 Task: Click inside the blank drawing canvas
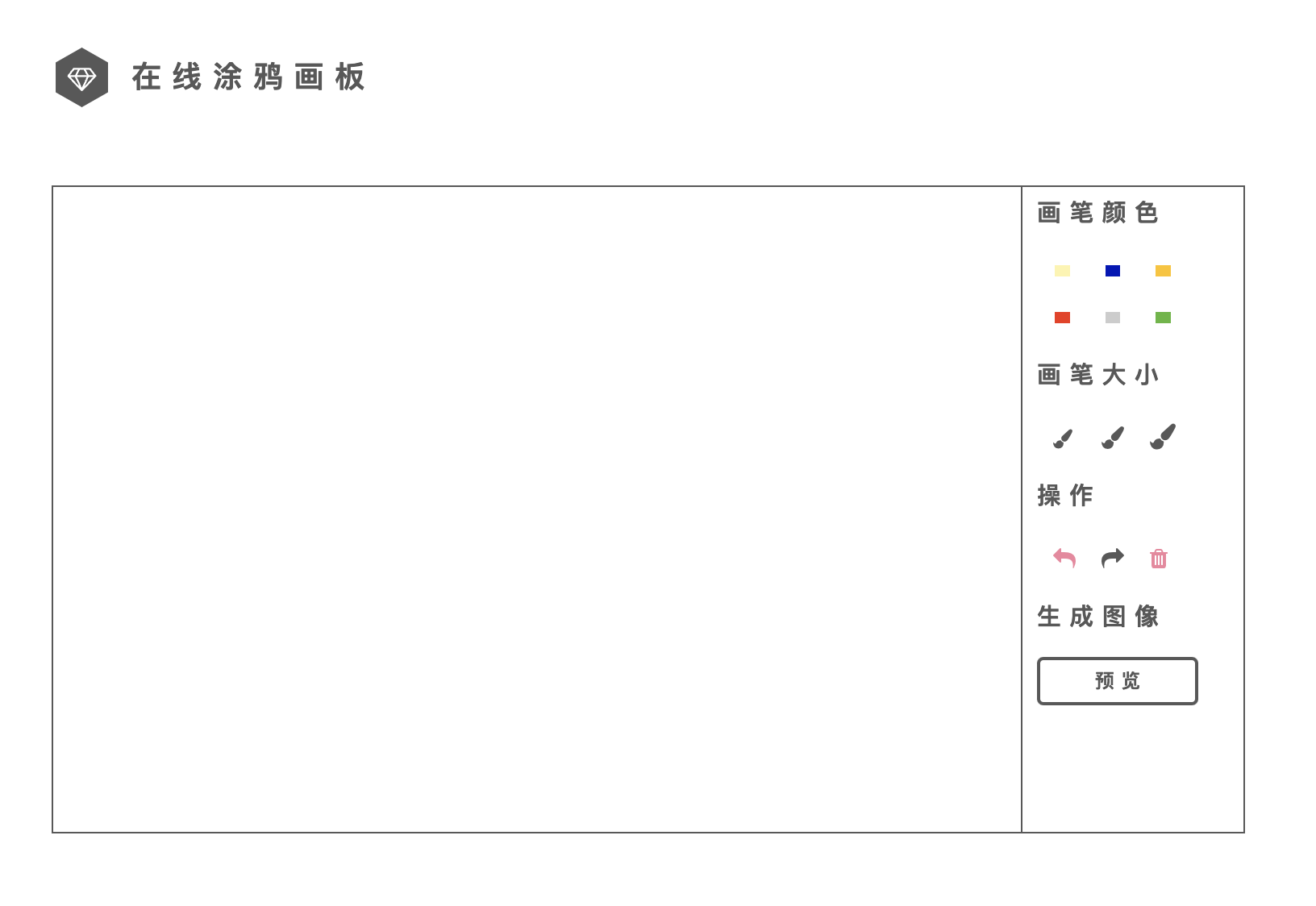tap(537, 509)
